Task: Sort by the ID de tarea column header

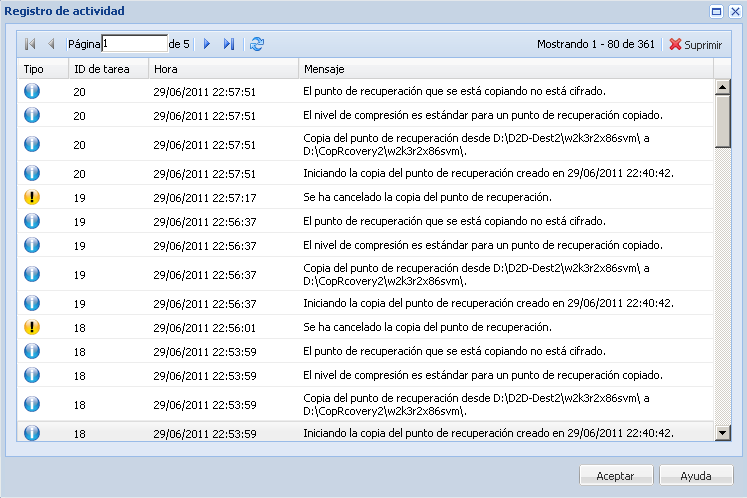Action: coord(109,69)
